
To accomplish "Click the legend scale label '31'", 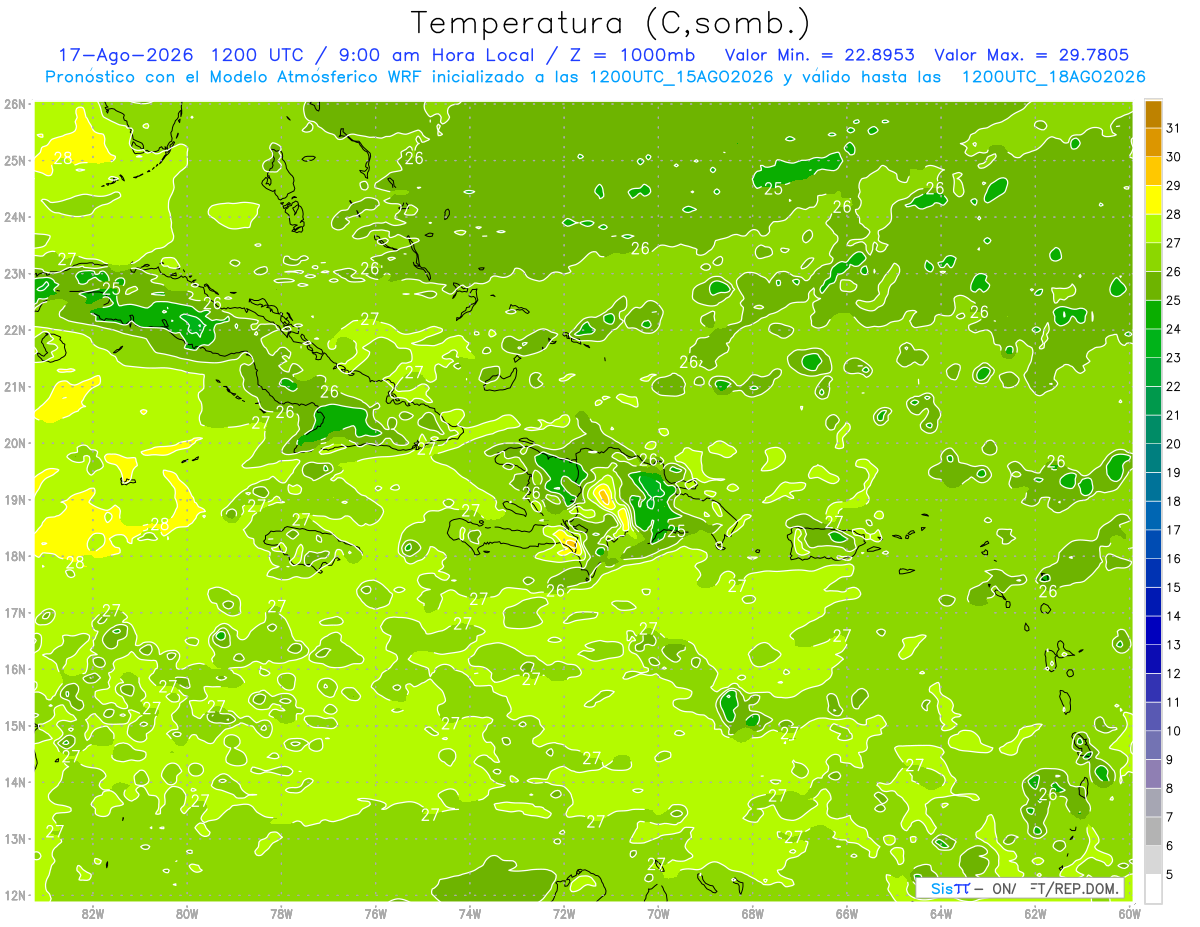I will (1174, 128).
